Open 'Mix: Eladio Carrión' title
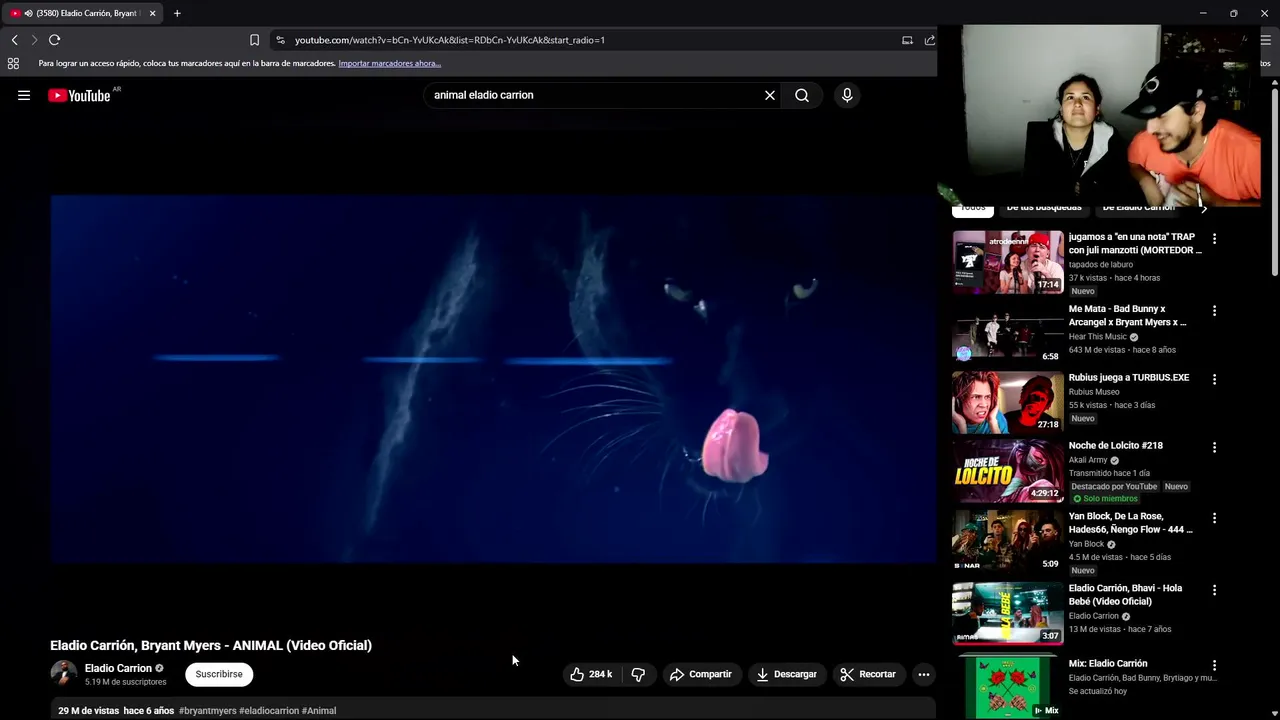 (1108, 663)
